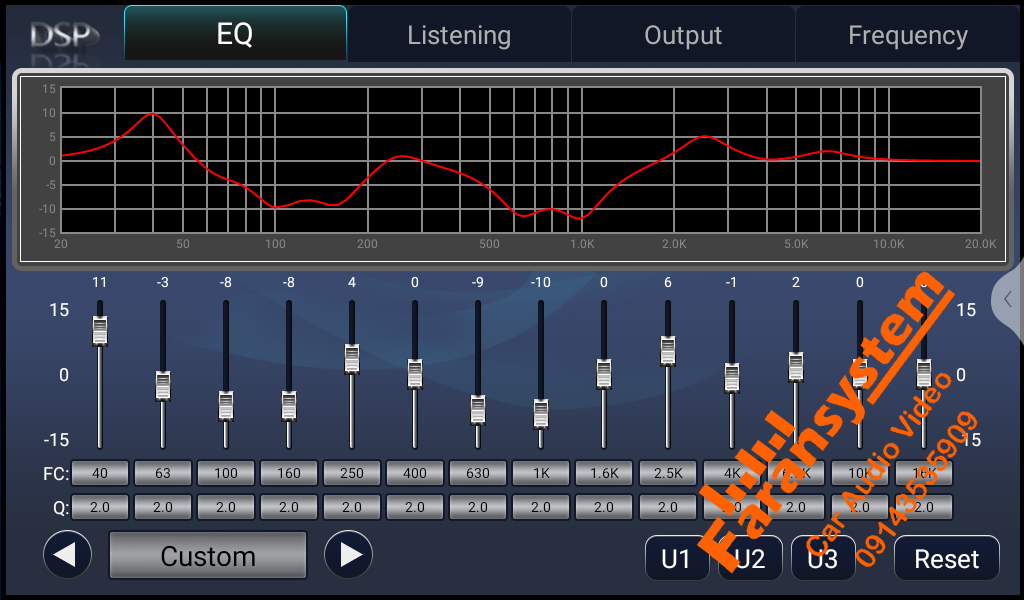The height and width of the screenshot is (600, 1024).
Task: Open the Output tab
Action: pyautogui.click(x=683, y=36)
